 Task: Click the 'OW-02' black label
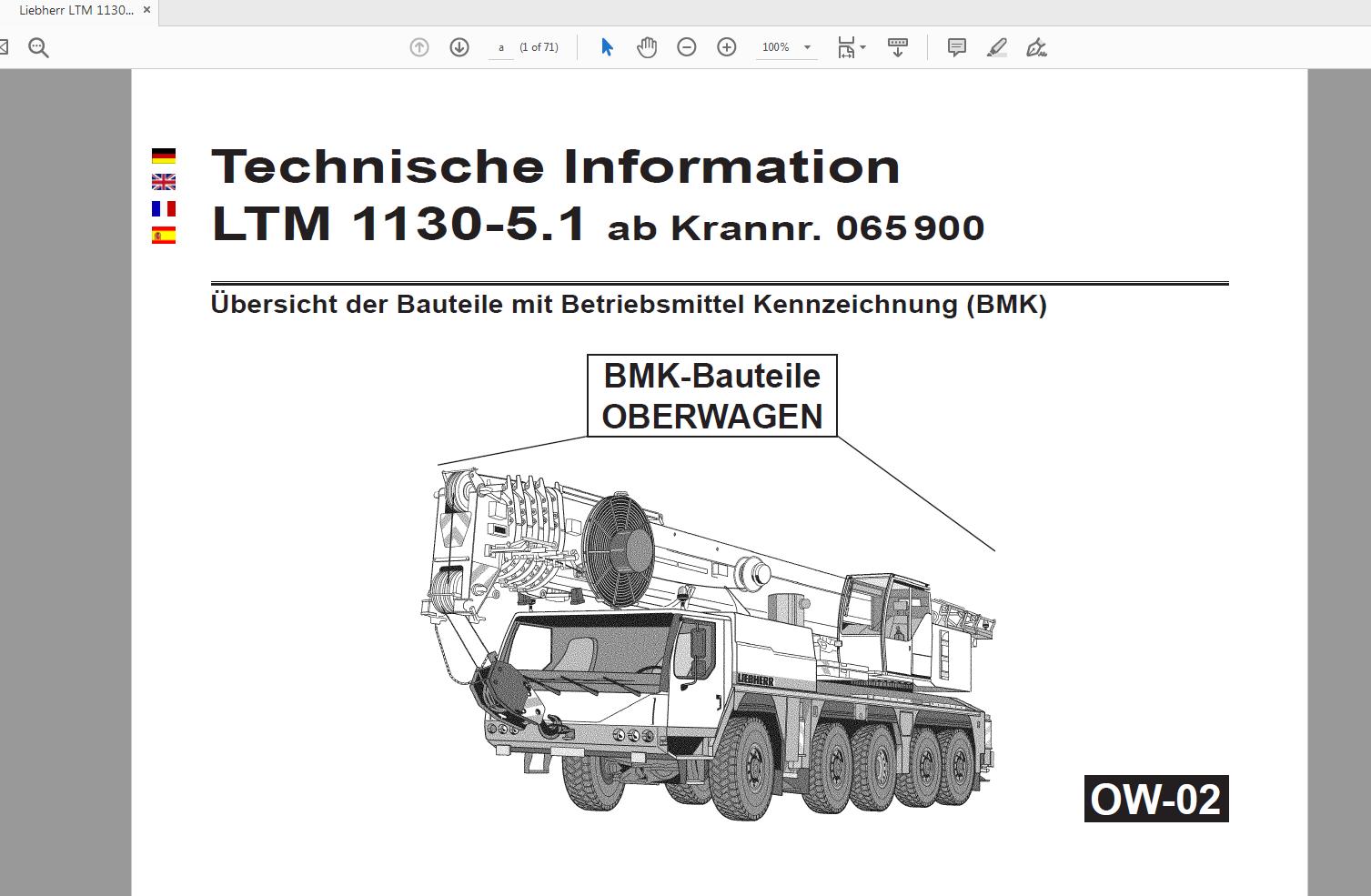pos(1156,799)
